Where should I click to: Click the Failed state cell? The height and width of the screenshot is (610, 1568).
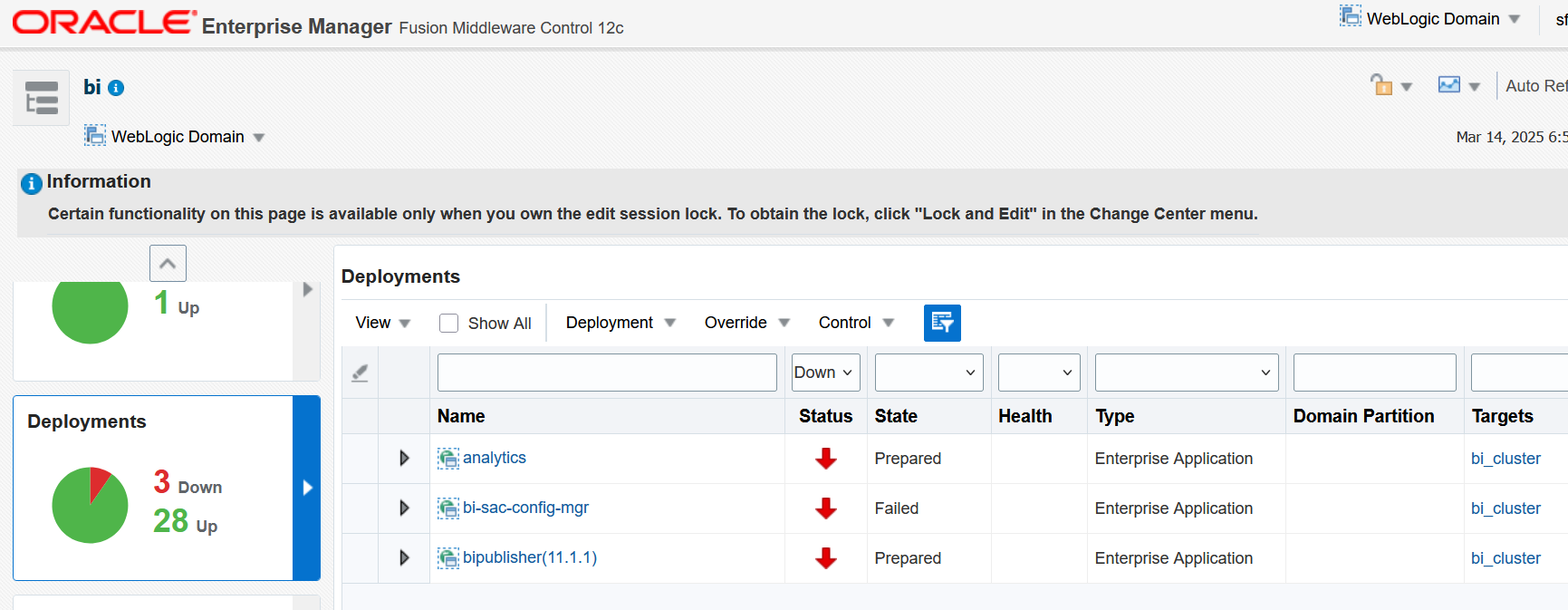(897, 508)
